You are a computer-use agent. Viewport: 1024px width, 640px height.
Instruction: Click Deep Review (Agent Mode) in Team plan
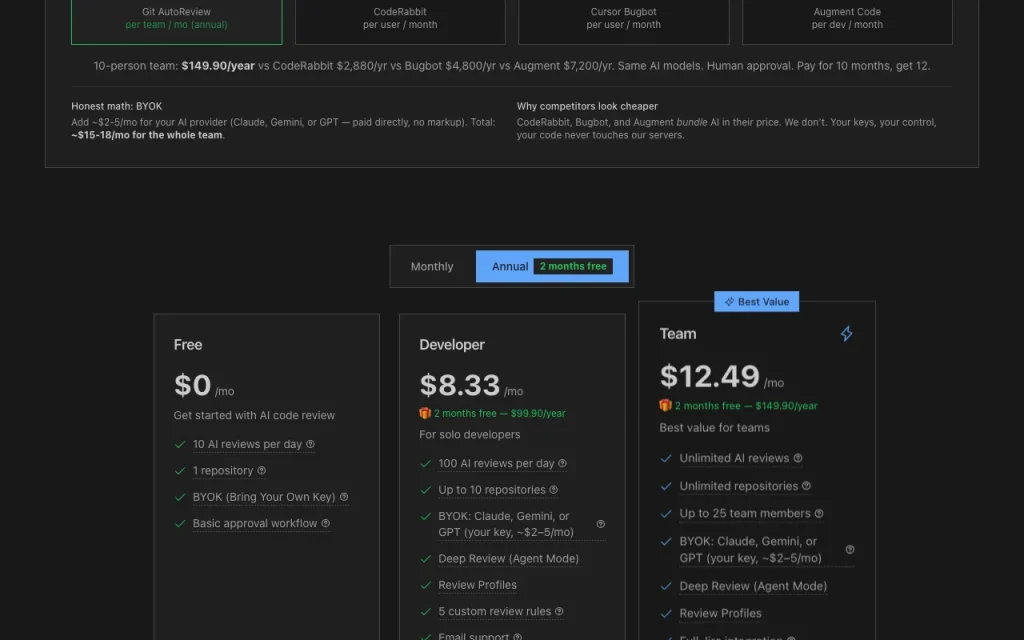pos(753,586)
